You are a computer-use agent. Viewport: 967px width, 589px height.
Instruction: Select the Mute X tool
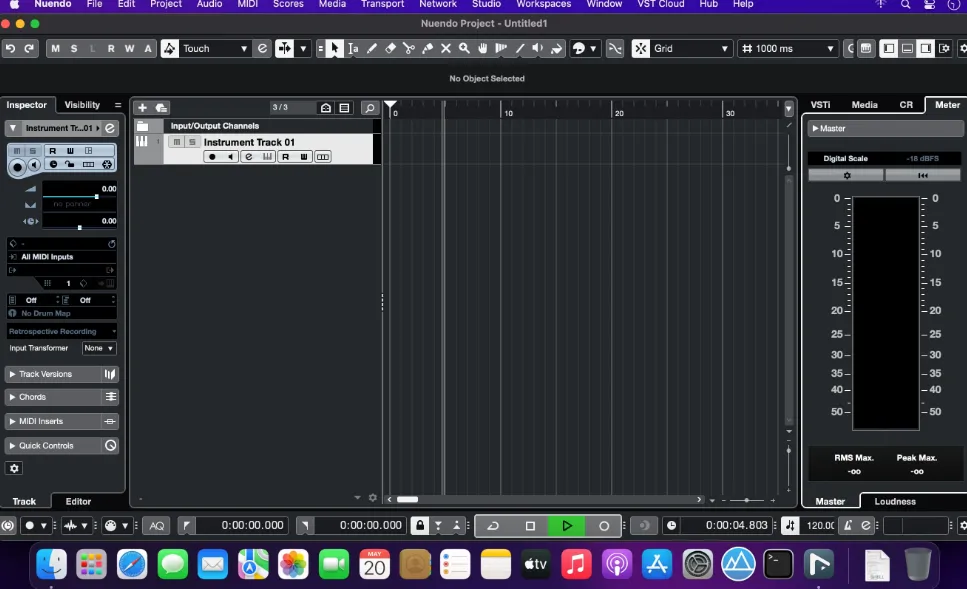(445, 48)
